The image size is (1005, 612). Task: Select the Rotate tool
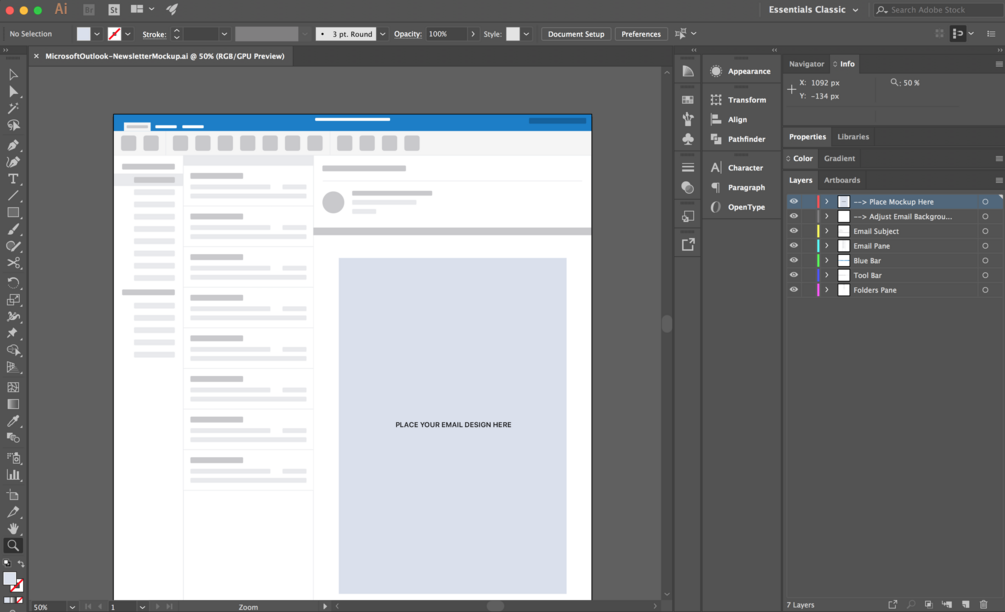coord(13,283)
